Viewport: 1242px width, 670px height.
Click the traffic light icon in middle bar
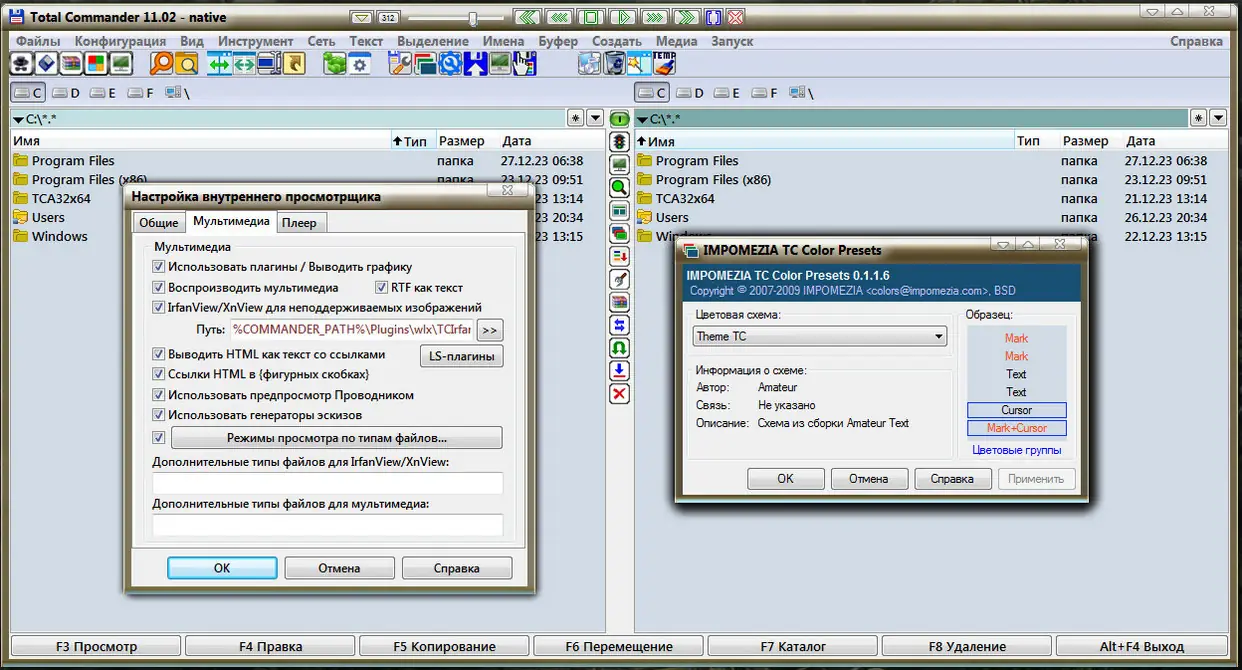tap(619, 141)
